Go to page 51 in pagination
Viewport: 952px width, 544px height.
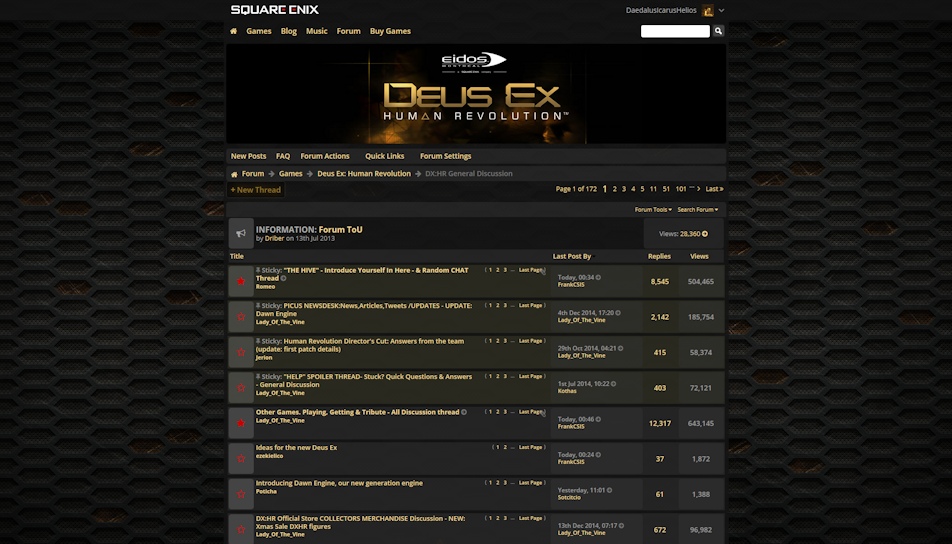[666, 189]
